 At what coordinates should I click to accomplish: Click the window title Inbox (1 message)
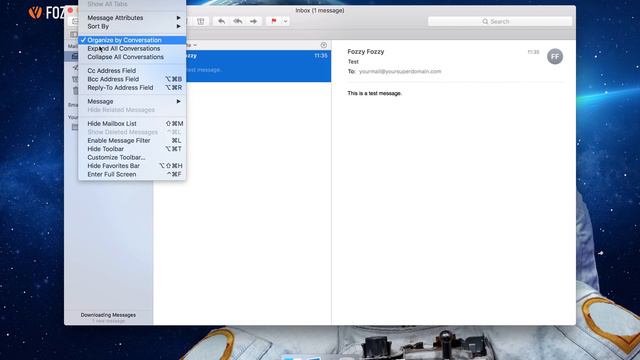coord(320,11)
